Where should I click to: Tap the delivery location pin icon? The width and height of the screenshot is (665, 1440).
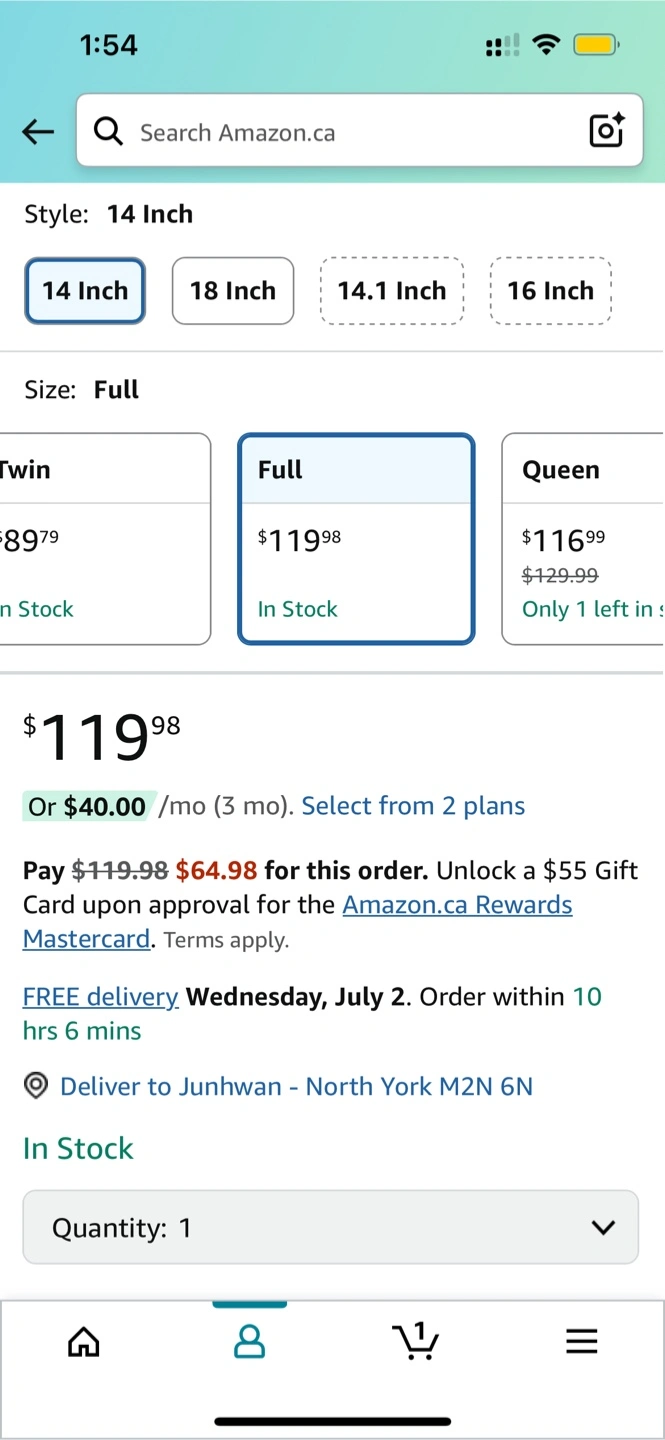tap(36, 1086)
